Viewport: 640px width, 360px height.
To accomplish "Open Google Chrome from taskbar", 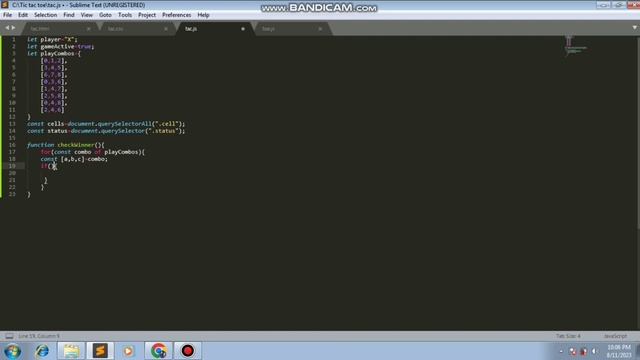I will [158, 351].
